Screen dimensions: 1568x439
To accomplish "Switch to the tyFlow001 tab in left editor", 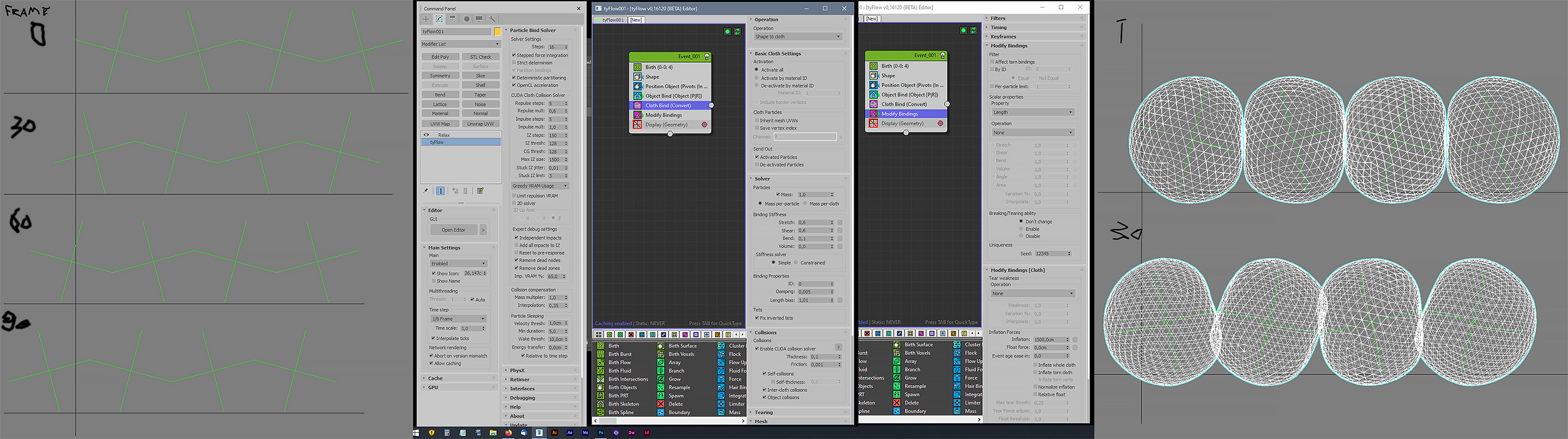I will (611, 20).
